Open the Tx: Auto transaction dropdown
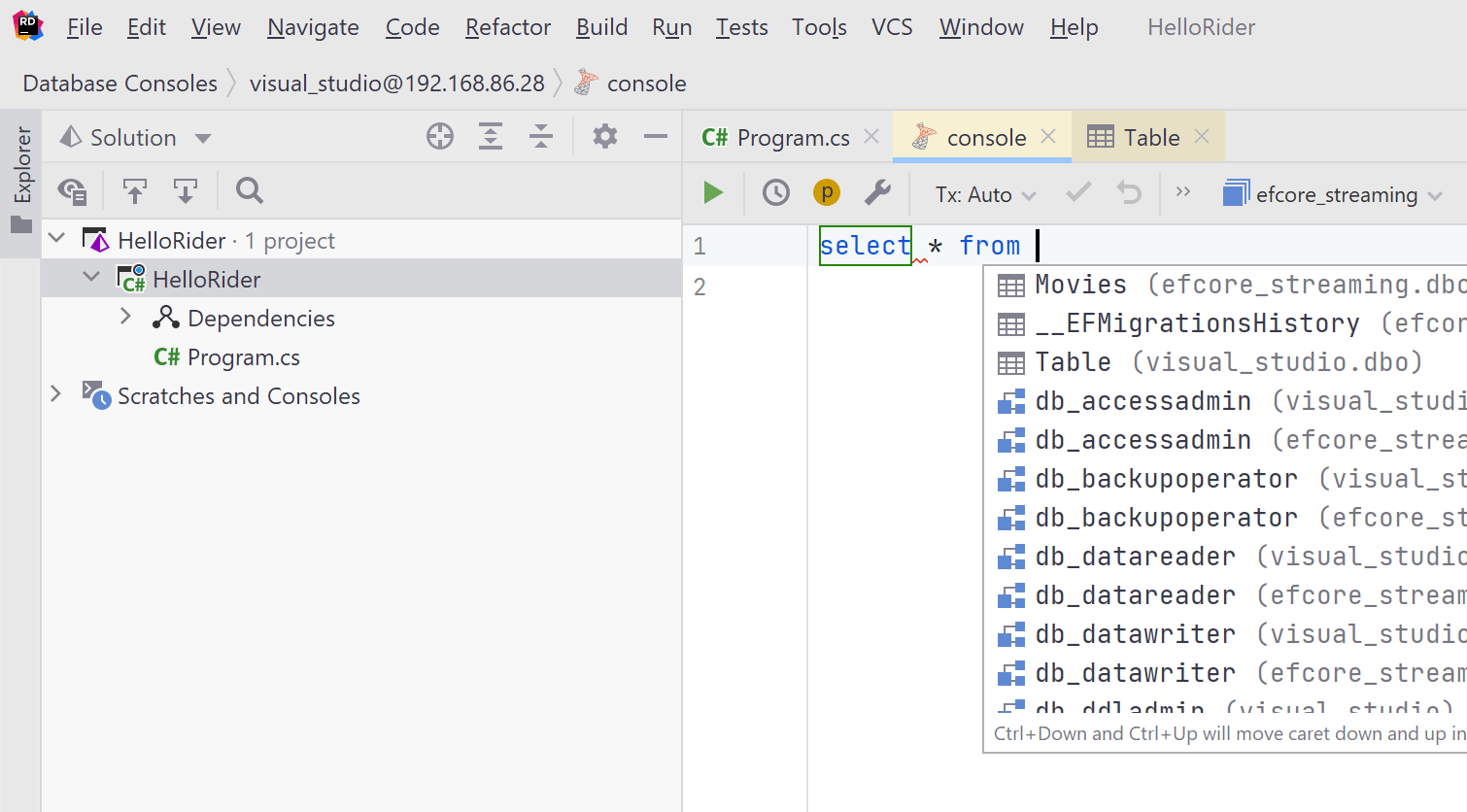 (985, 195)
